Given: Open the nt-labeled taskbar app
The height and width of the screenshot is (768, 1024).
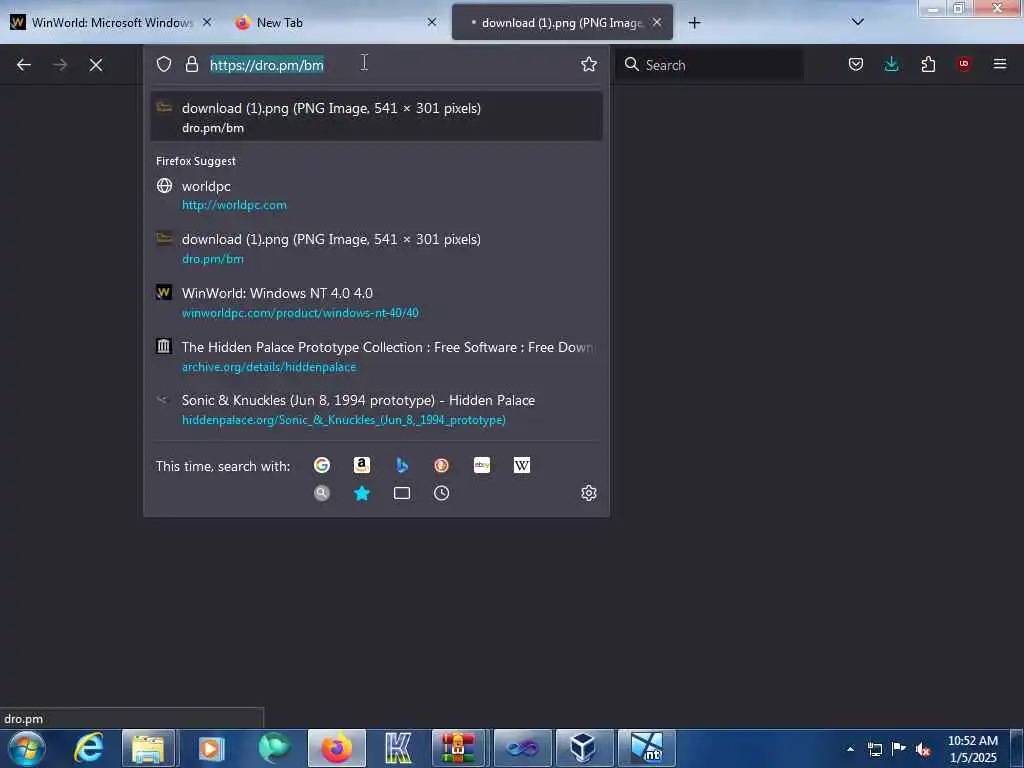Looking at the screenshot, I should [x=647, y=748].
